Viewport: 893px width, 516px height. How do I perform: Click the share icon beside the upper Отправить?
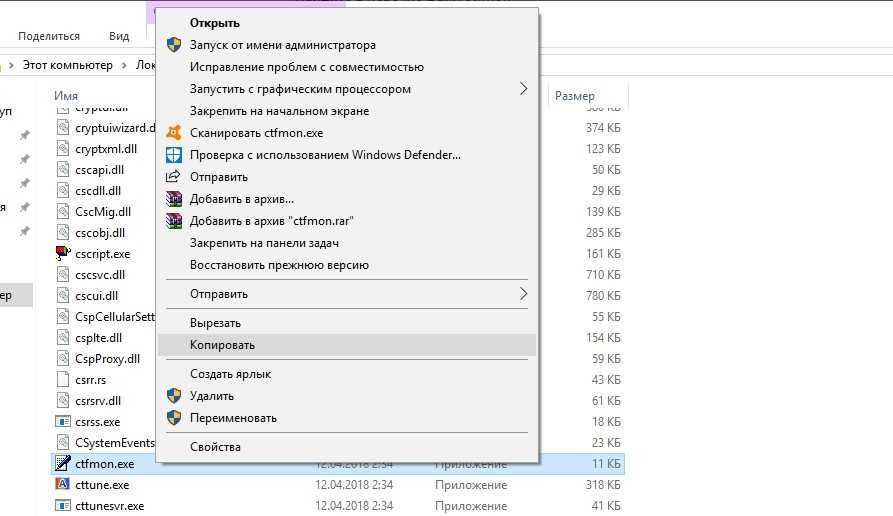coord(173,177)
